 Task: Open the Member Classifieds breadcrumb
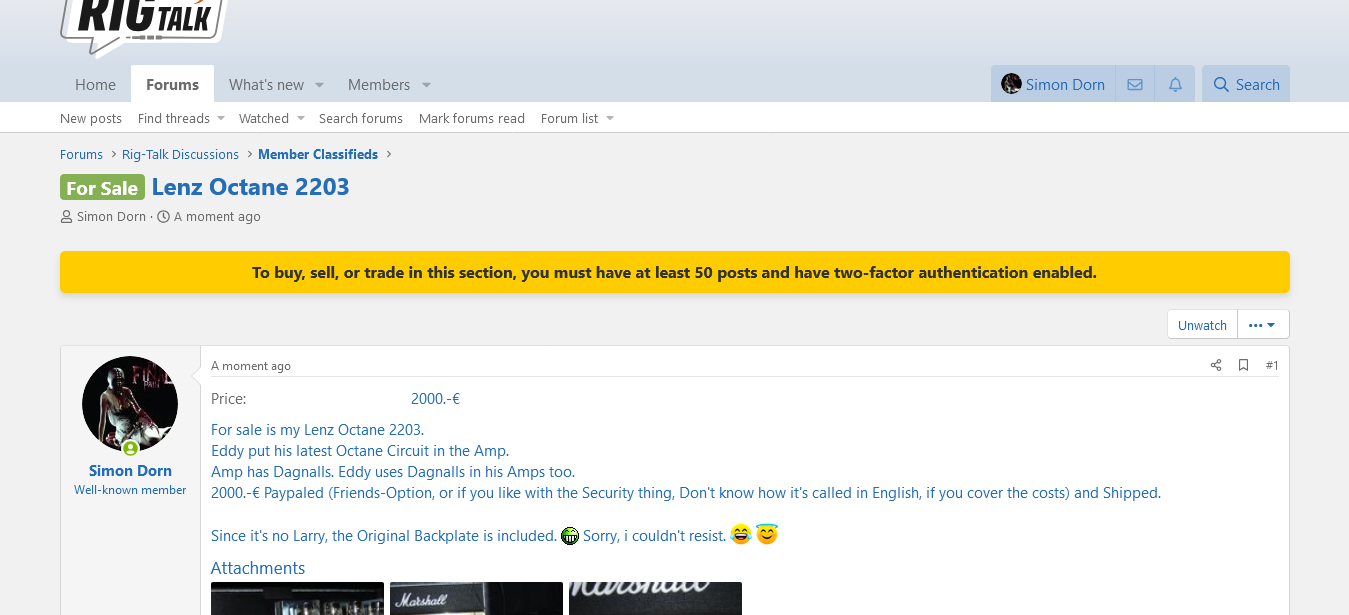pos(318,154)
